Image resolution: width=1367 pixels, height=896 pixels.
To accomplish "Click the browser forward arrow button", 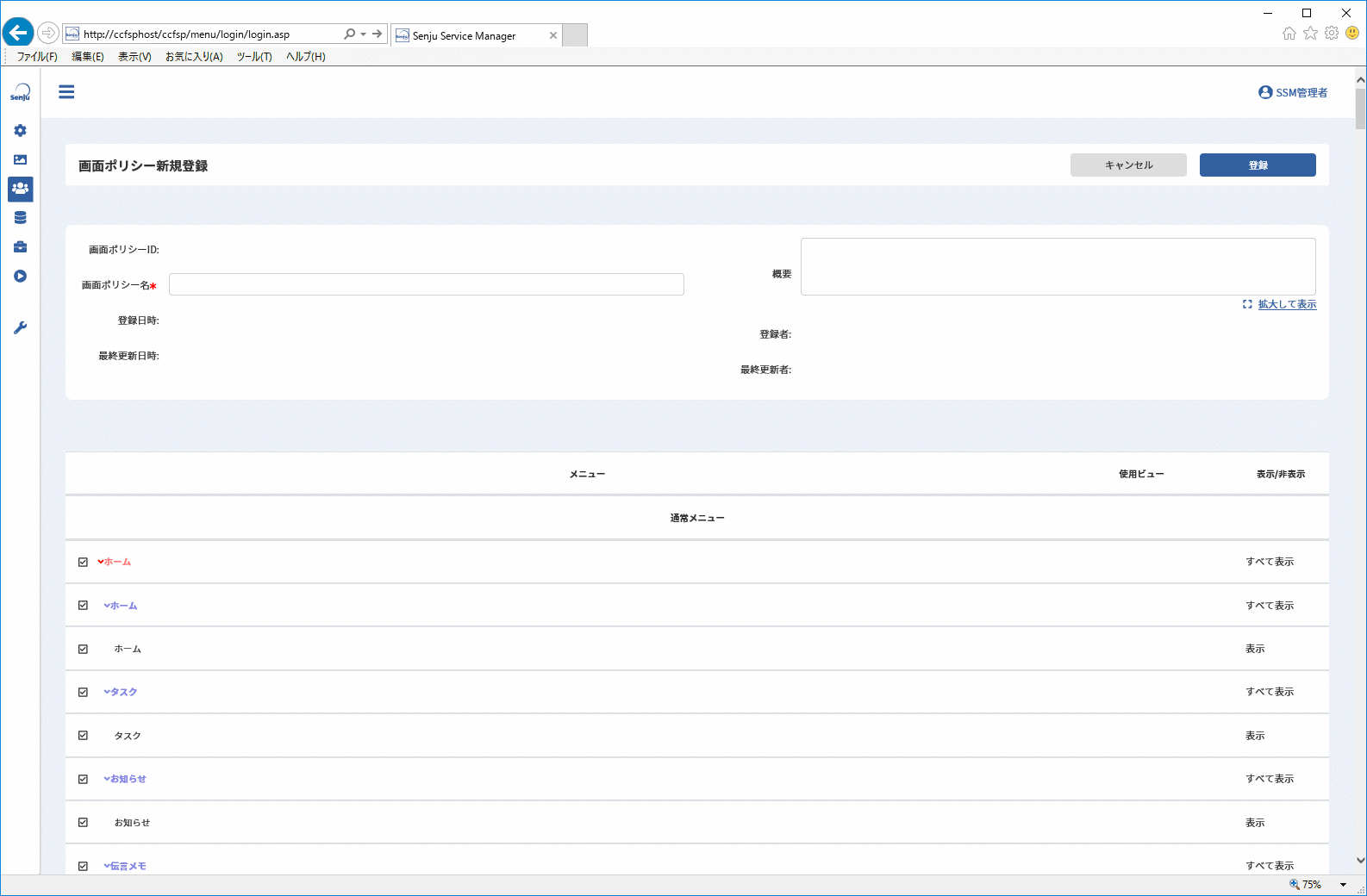I will (x=48, y=34).
